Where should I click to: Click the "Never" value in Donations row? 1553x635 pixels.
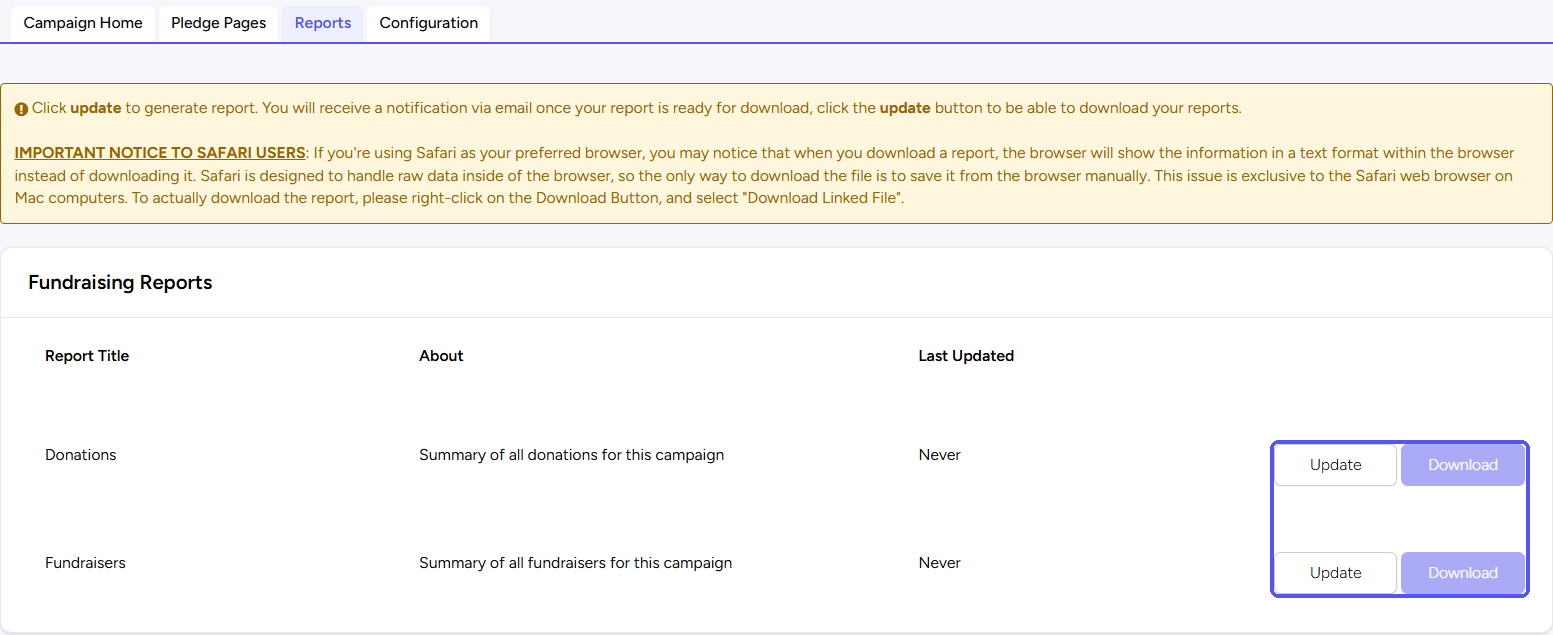click(x=939, y=455)
